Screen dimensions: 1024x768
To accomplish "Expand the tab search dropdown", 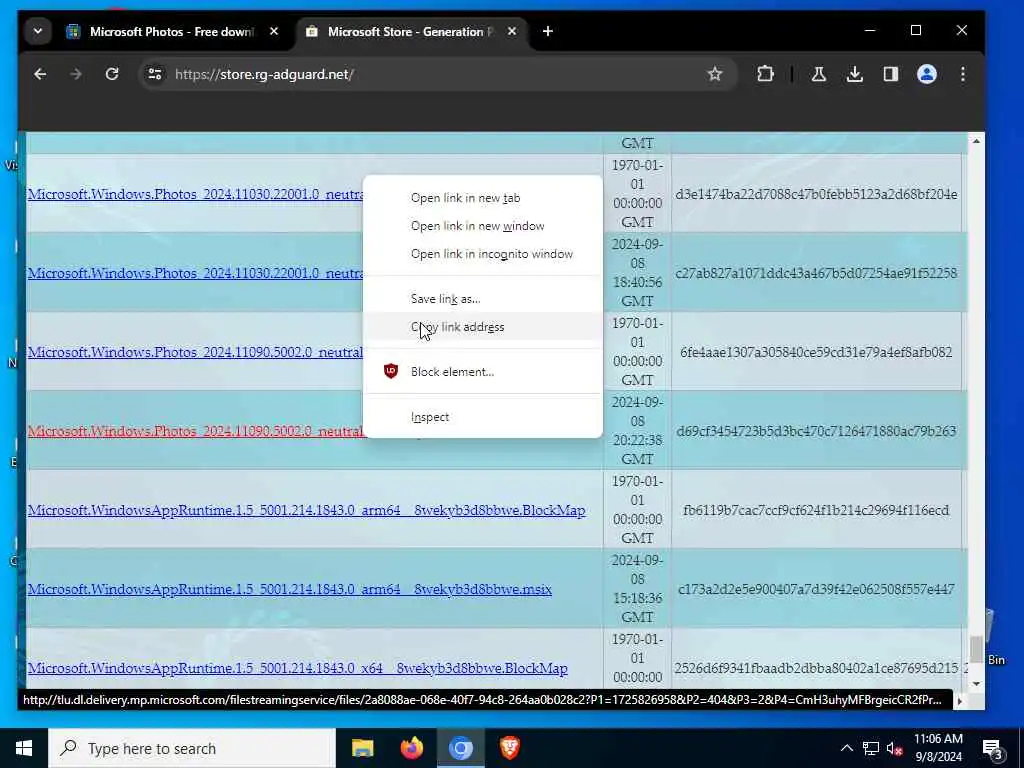I will click(x=38, y=31).
